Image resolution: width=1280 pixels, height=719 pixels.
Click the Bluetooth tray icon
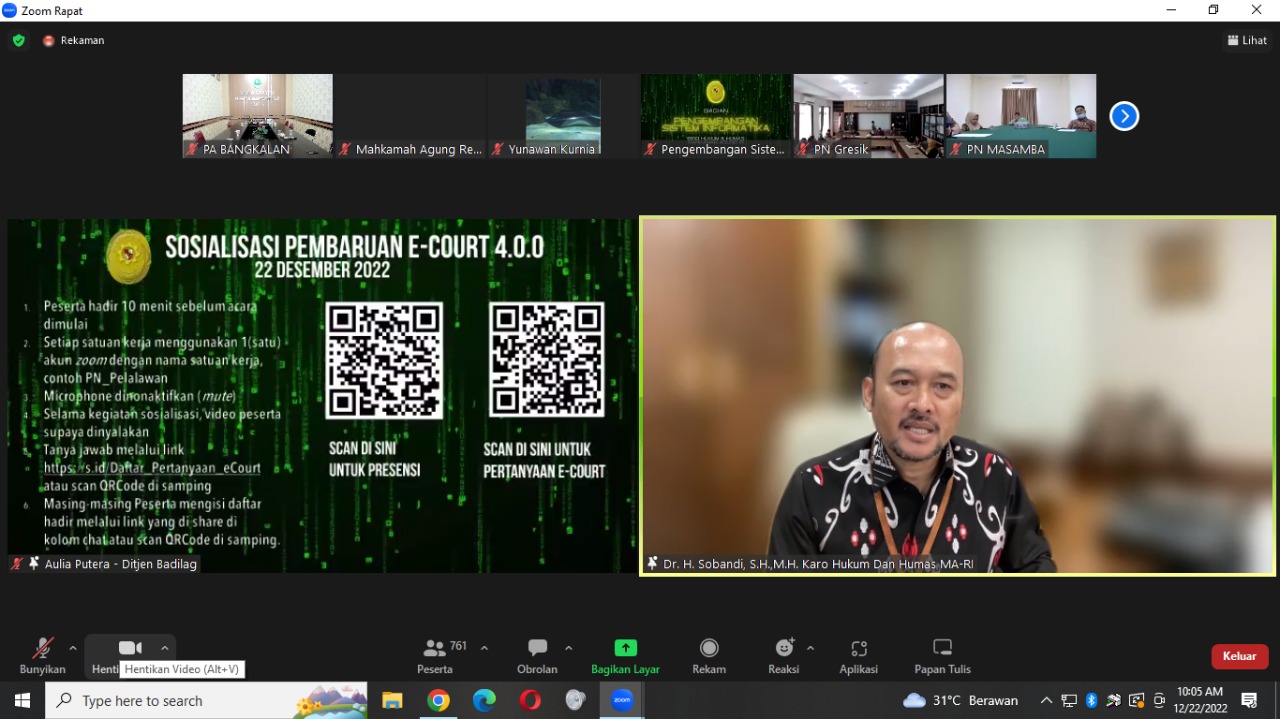tap(1092, 700)
